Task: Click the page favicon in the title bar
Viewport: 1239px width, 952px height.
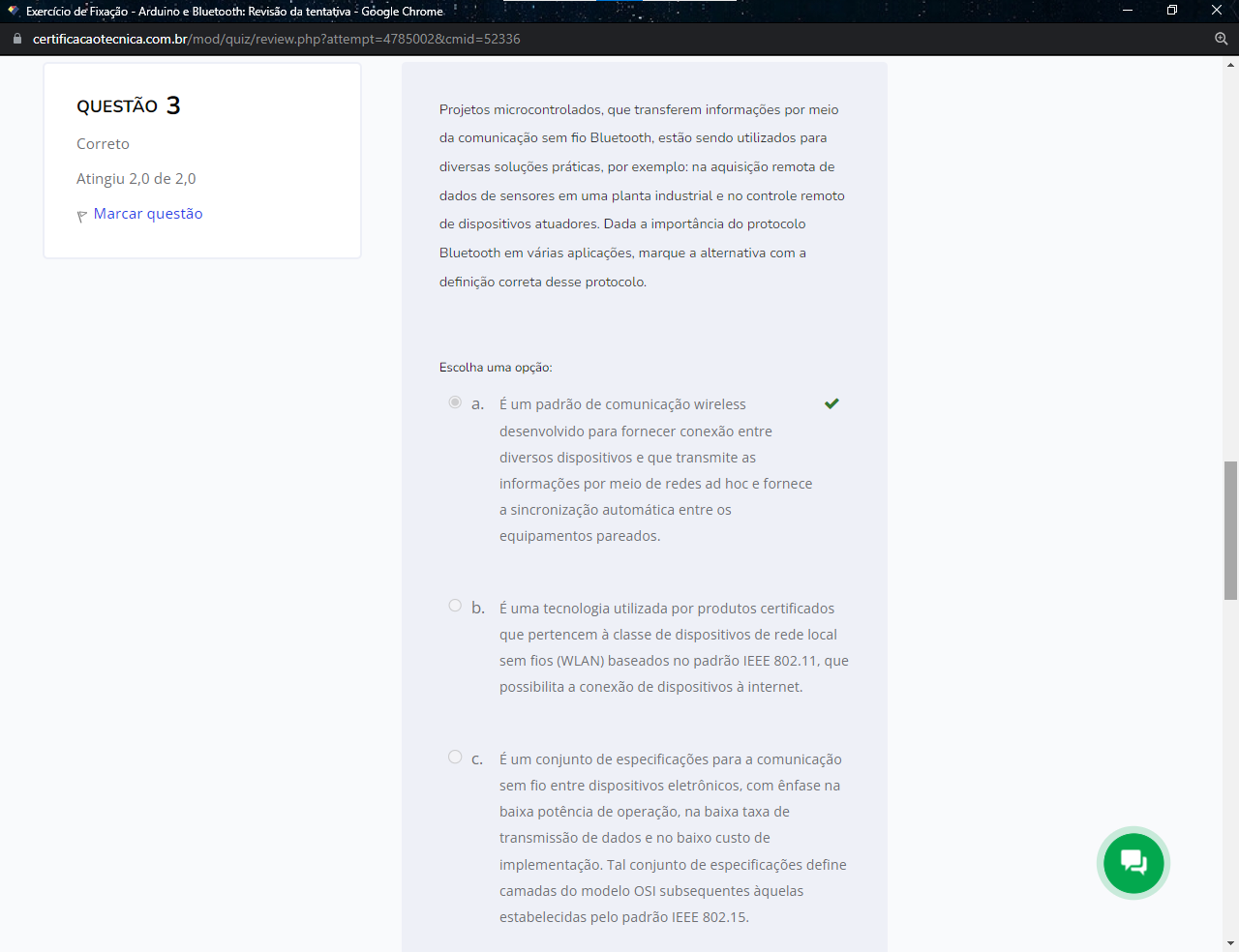Action: click(x=13, y=11)
